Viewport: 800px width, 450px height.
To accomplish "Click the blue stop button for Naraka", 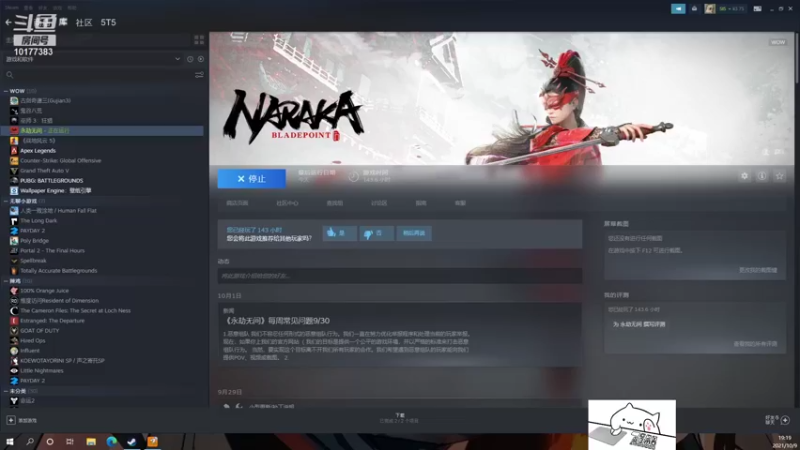I will point(252,179).
